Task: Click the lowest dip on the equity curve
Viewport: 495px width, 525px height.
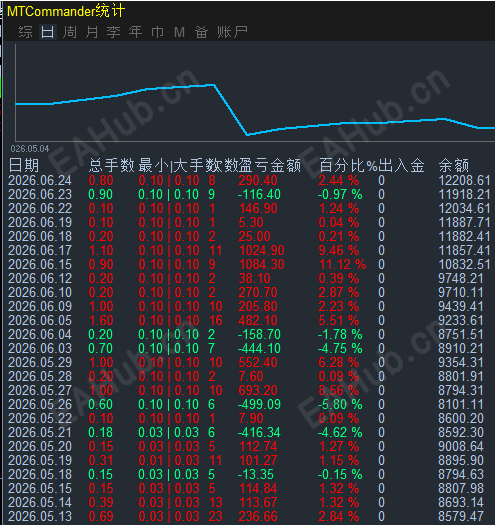Action: tap(248, 135)
